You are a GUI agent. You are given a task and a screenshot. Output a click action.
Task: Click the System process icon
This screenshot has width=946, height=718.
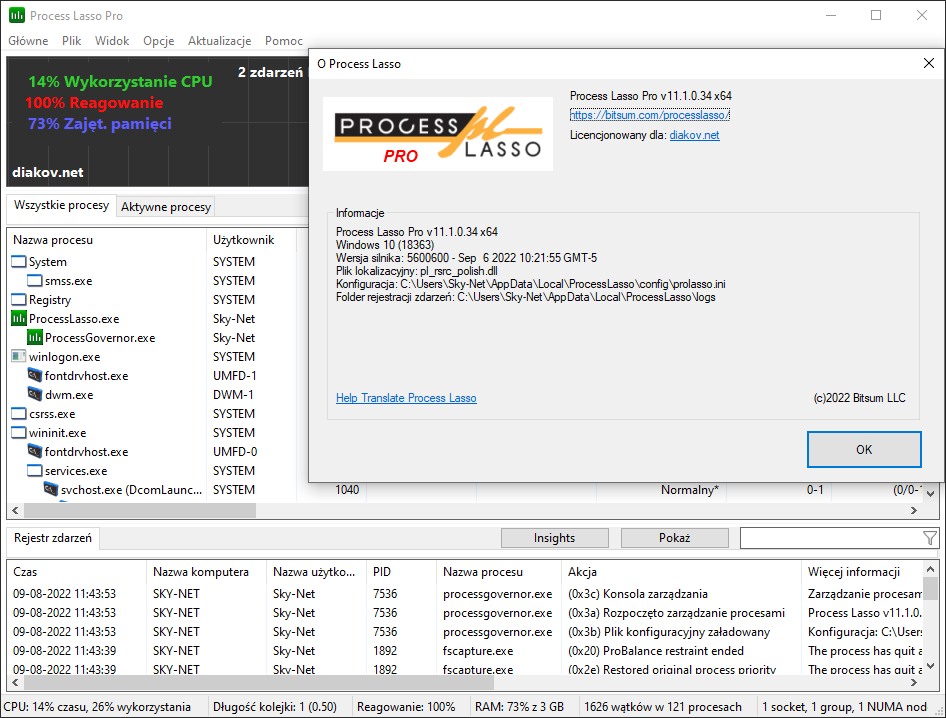coord(19,262)
